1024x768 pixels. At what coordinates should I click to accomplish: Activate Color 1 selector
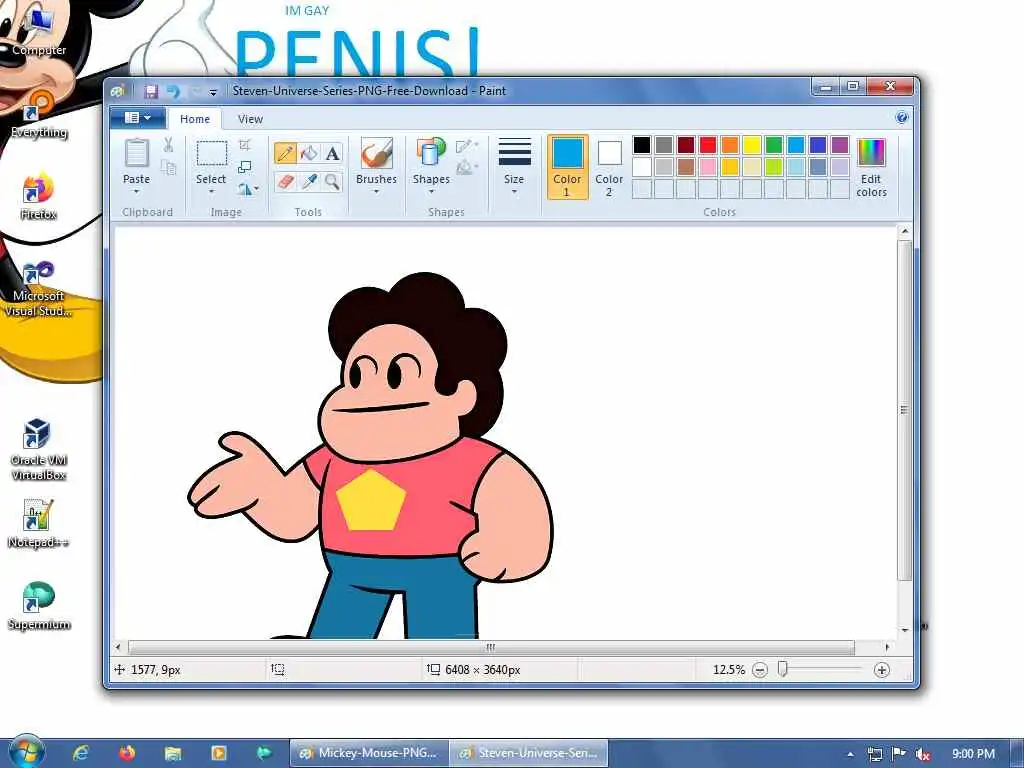point(568,167)
